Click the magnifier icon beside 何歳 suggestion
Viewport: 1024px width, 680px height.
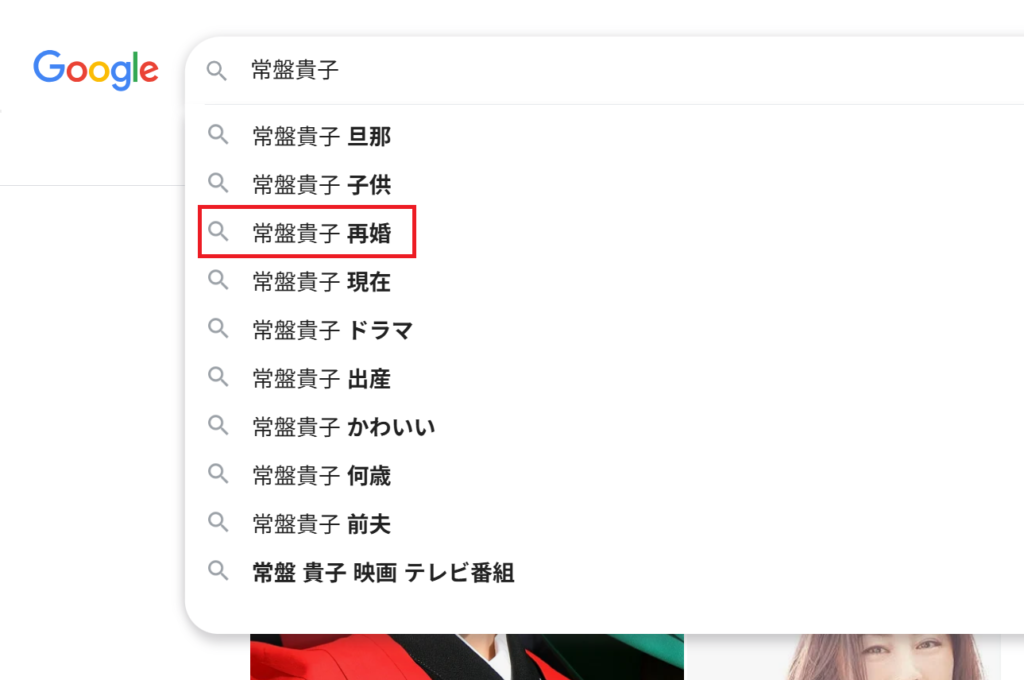point(218,475)
